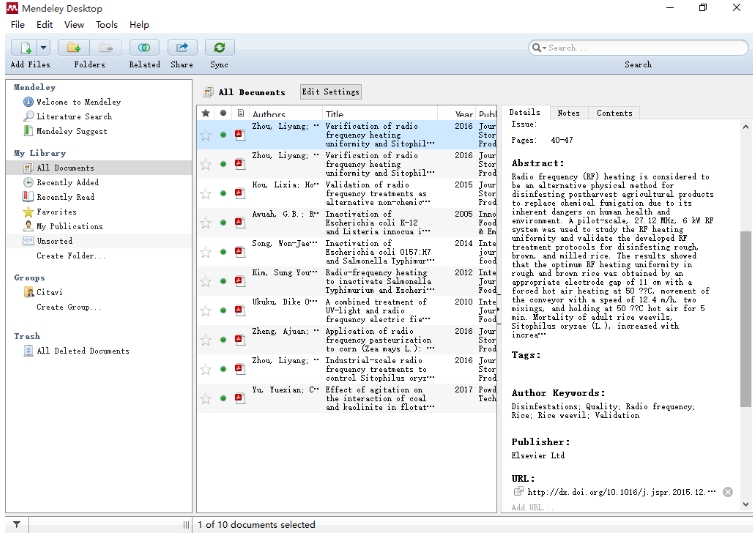Image resolution: width=753 pixels, height=534 pixels.
Task: Click the Create Group... link
Action: [x=69, y=307]
